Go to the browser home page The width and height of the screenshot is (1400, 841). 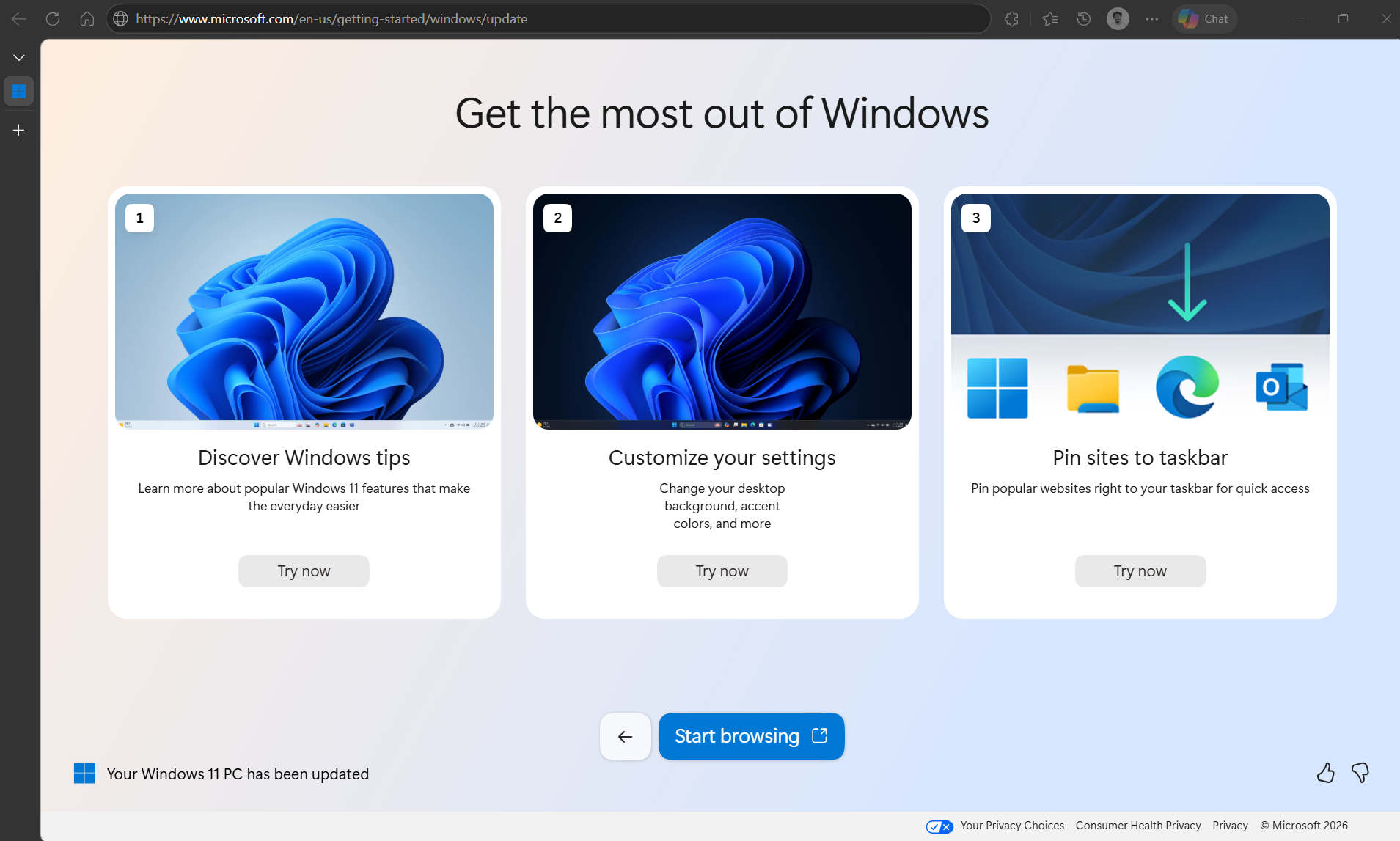(x=87, y=18)
